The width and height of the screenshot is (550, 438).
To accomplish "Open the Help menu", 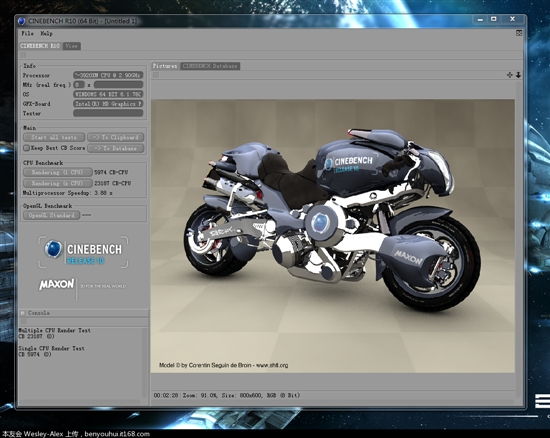I will pyautogui.click(x=46, y=33).
